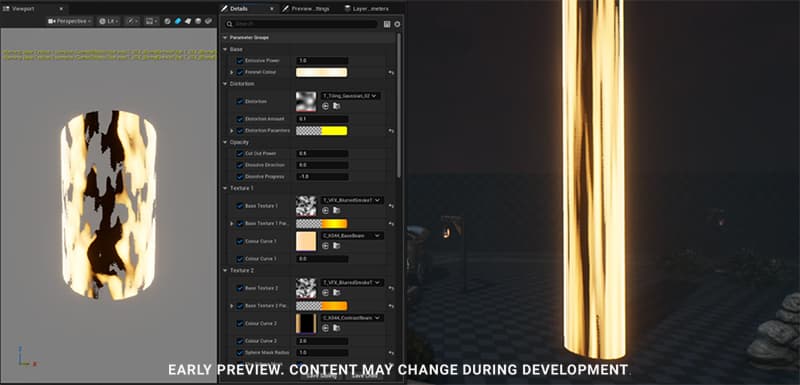Viewport: 800px width, 385px height.
Task: Open the Base Texture 2 Parameters swatch
Action: pos(321,306)
